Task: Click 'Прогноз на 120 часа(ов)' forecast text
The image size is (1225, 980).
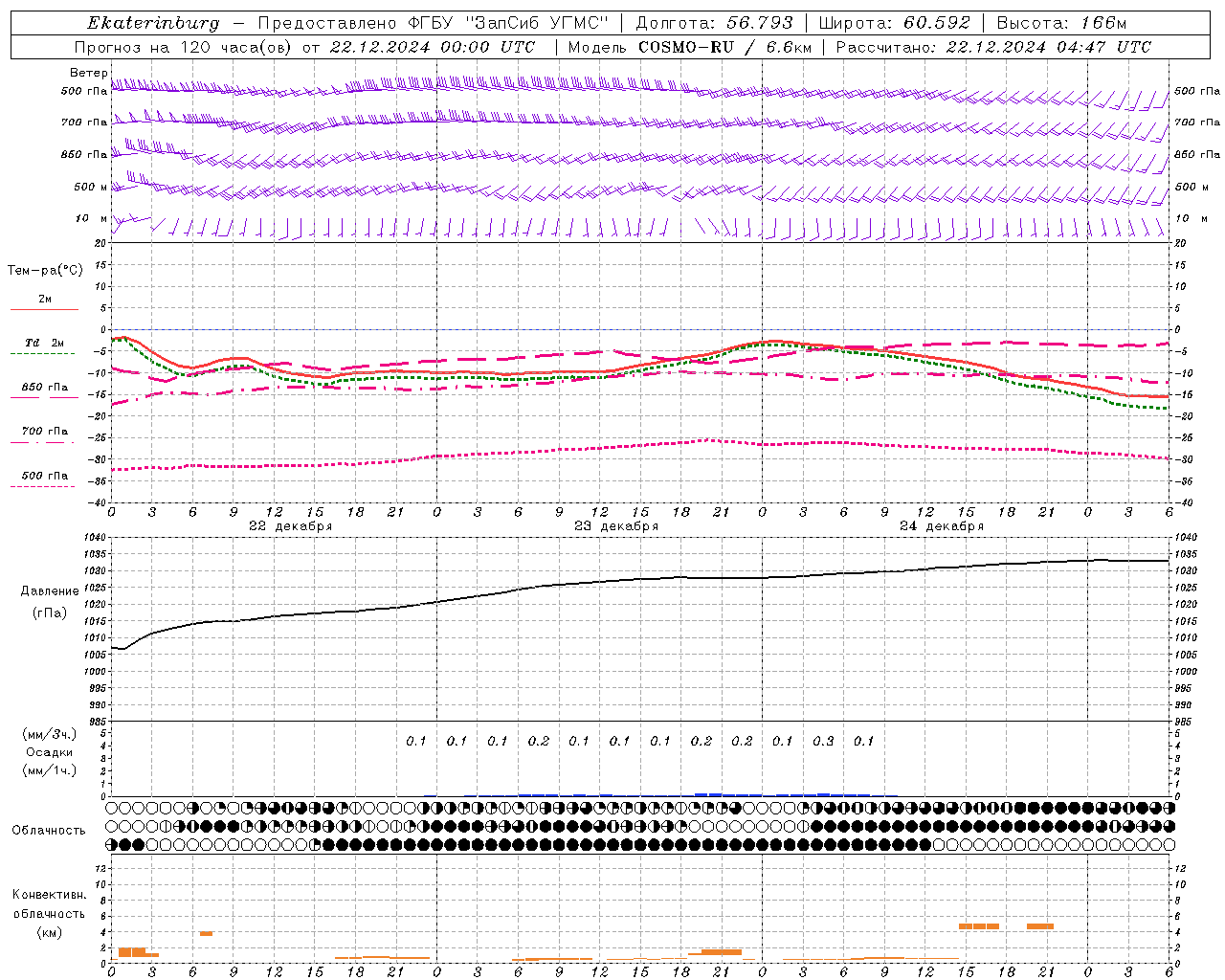Action: click(184, 47)
